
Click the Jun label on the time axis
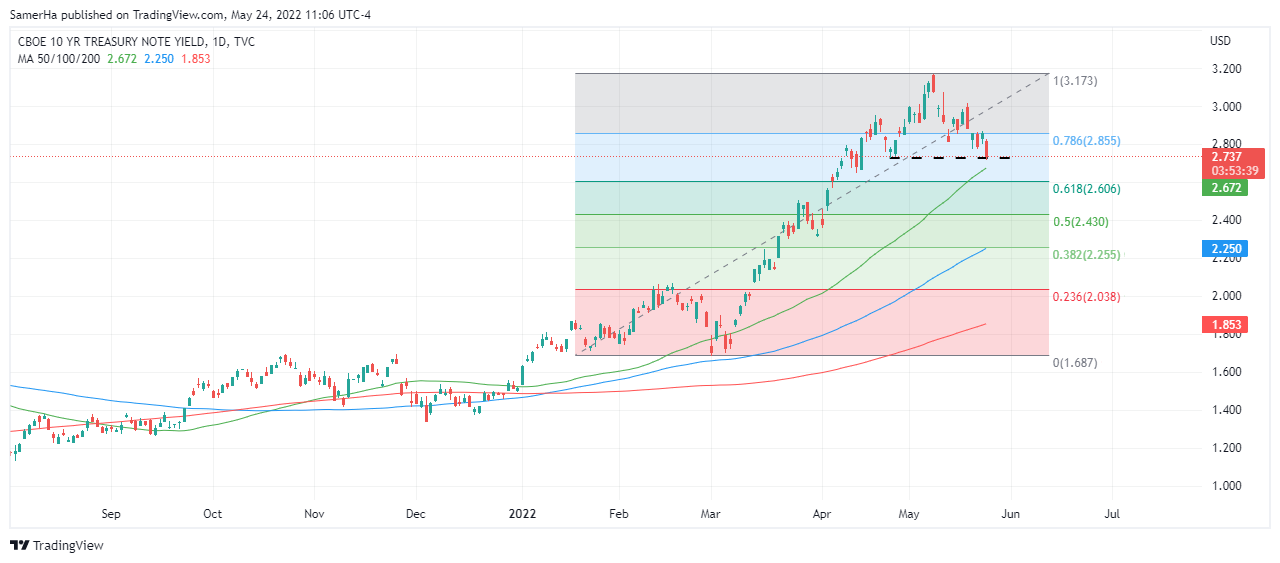pos(1011,514)
